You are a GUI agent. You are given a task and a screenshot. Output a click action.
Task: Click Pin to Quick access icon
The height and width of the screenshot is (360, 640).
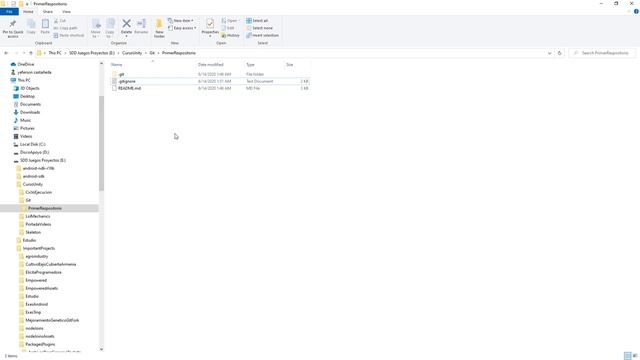(x=13, y=24)
